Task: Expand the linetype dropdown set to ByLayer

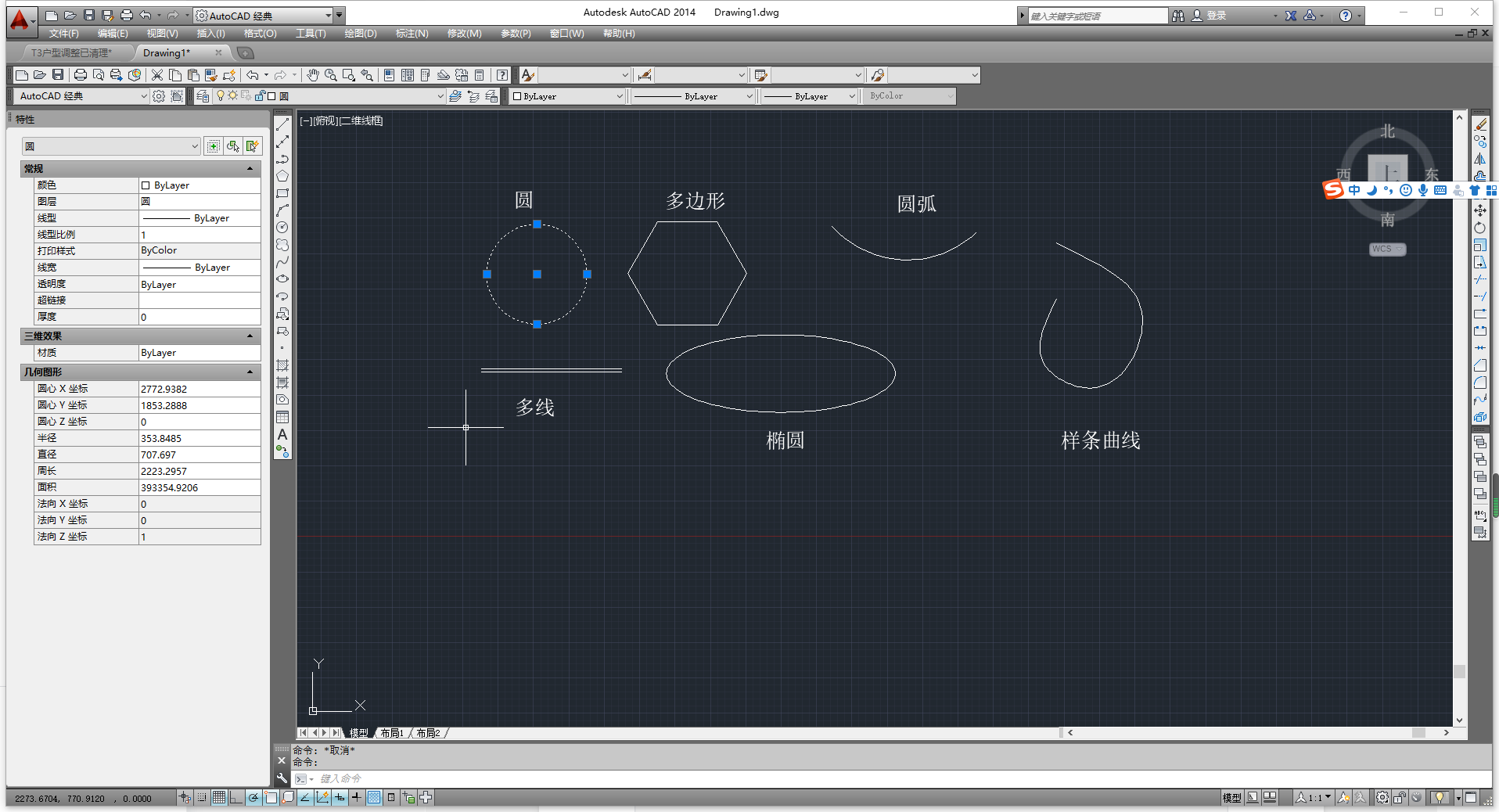Action: (x=749, y=95)
